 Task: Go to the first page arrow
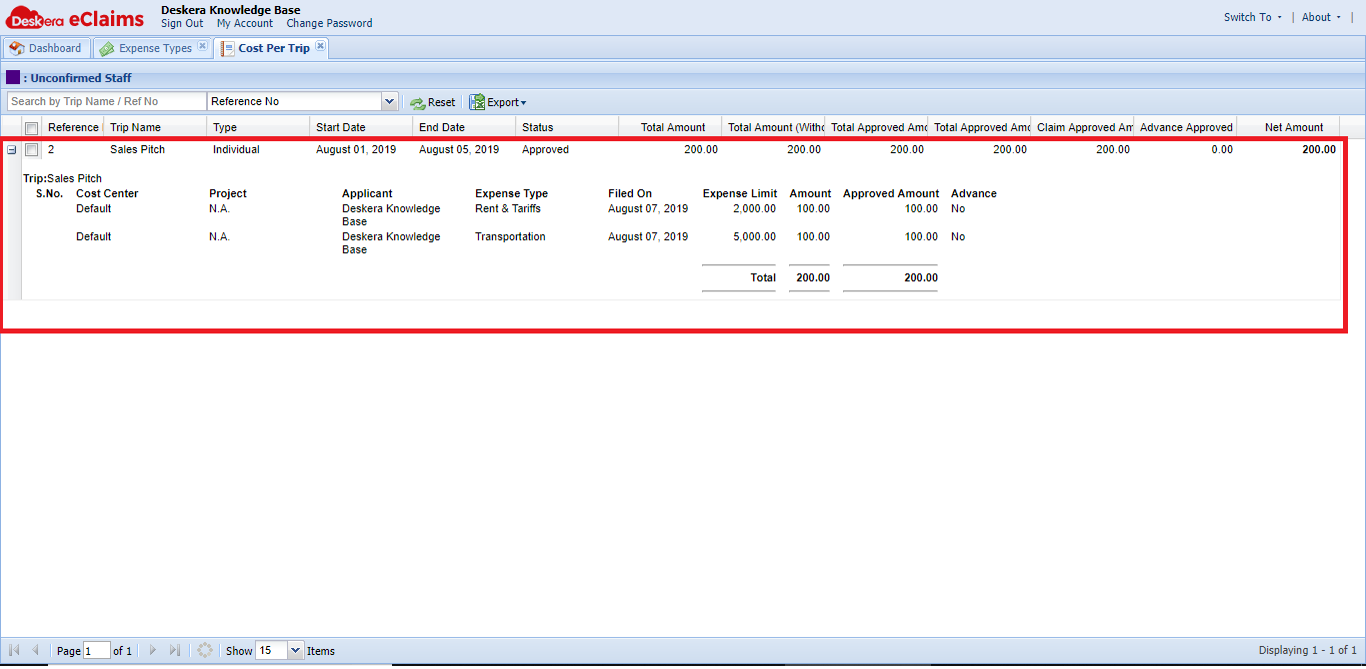tap(14, 650)
